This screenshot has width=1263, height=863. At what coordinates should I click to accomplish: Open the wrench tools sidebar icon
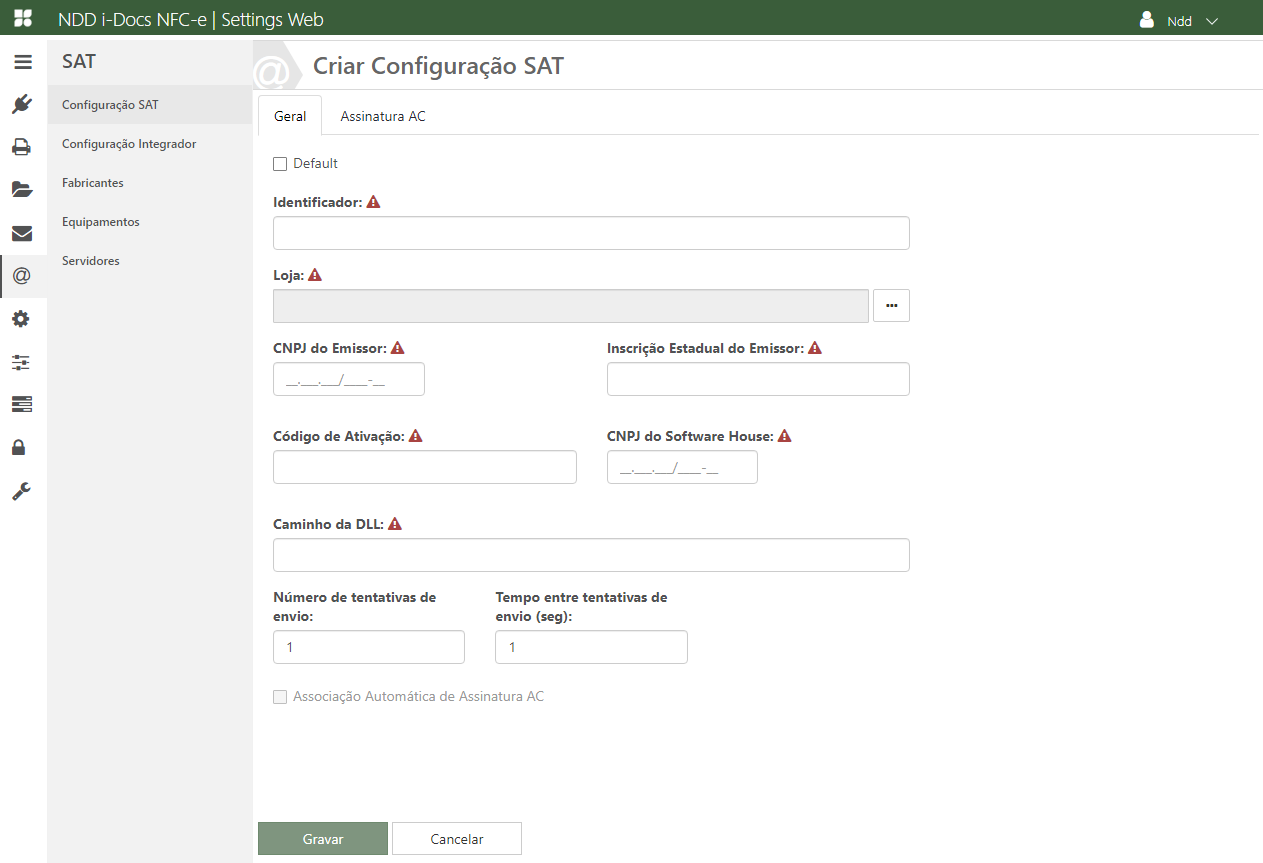click(22, 491)
